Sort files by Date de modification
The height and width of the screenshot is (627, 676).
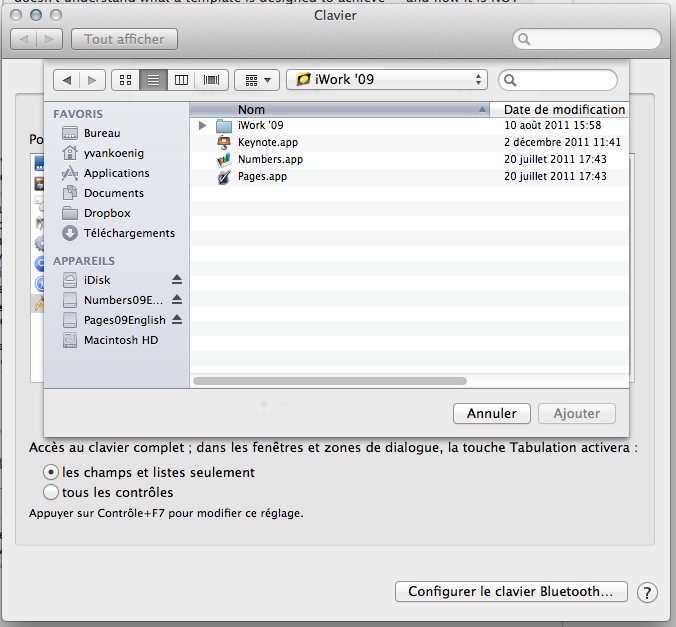(560, 110)
